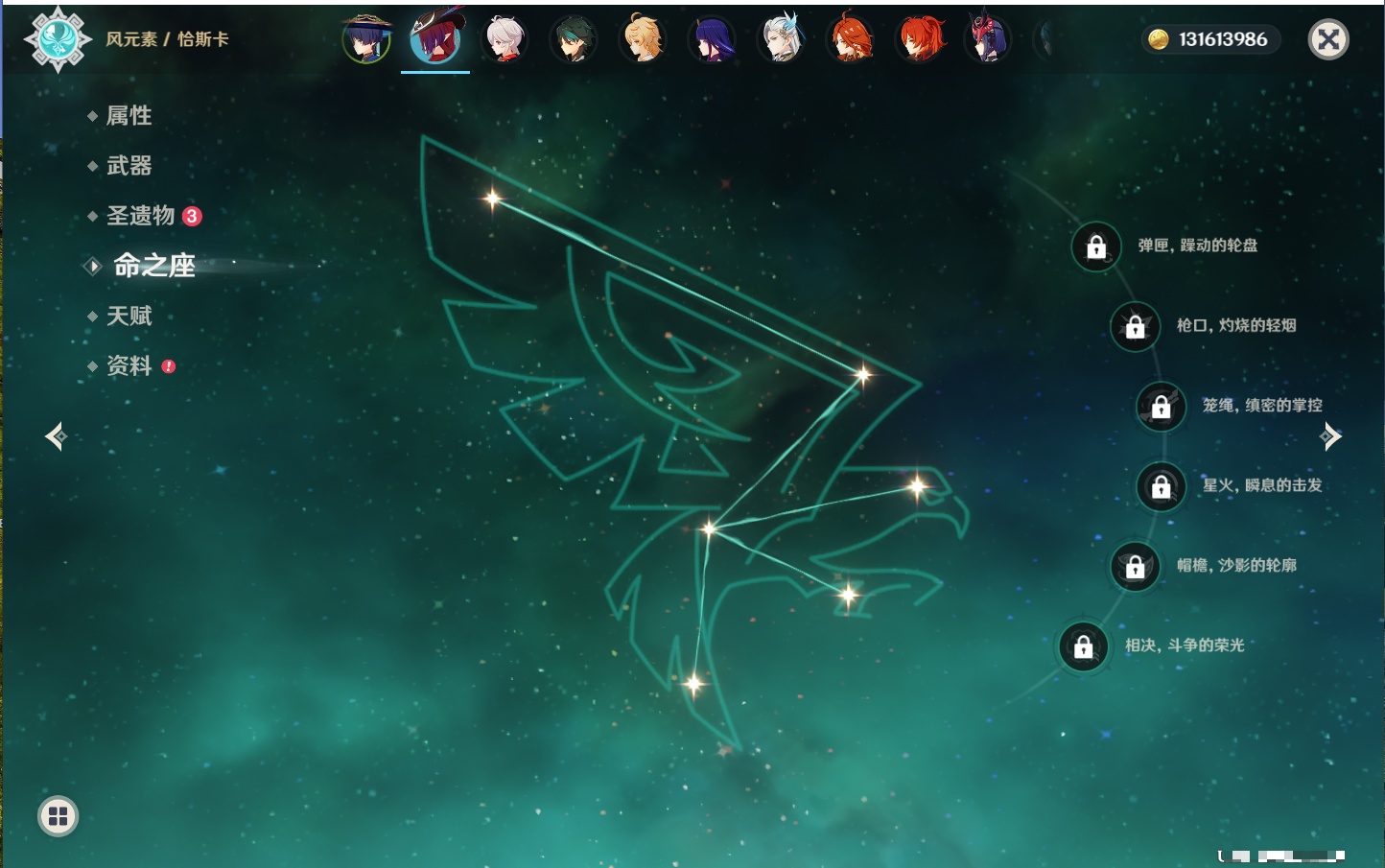
Task: Click the Anemo element emblem icon
Action: click(x=58, y=39)
